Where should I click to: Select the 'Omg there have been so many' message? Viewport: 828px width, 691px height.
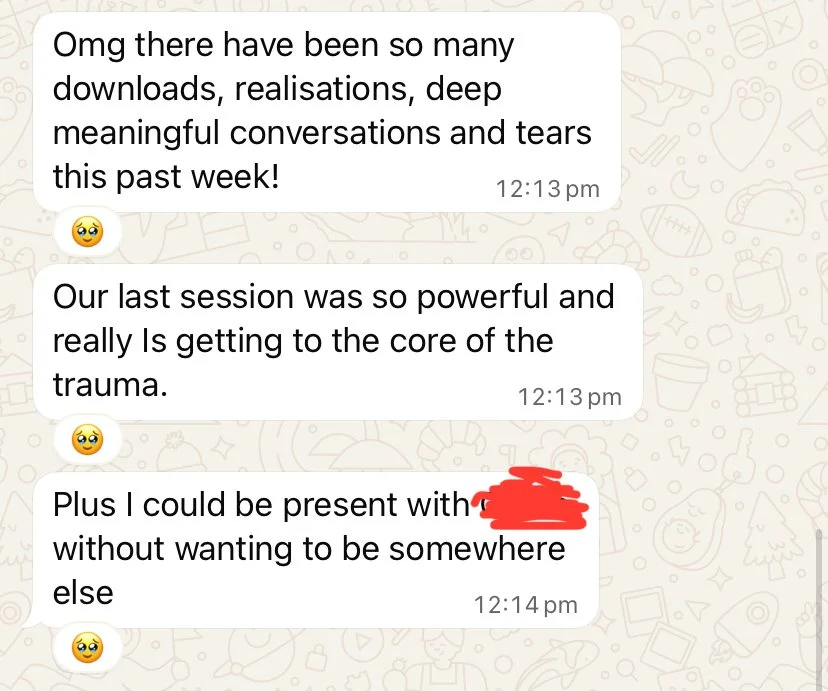pos(327,112)
